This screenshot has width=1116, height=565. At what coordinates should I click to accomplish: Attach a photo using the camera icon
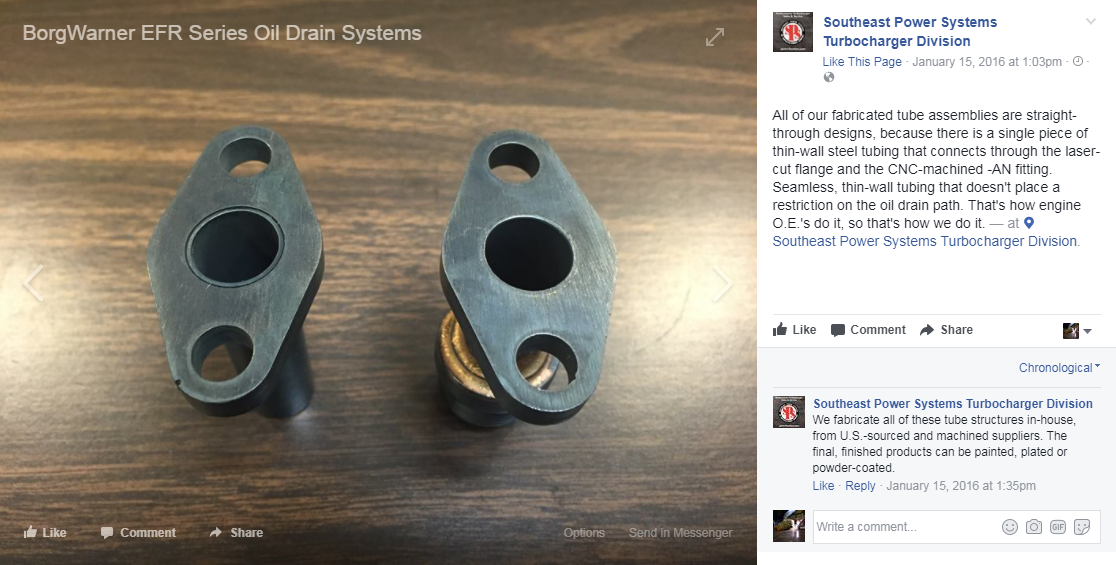pyautogui.click(x=1033, y=527)
